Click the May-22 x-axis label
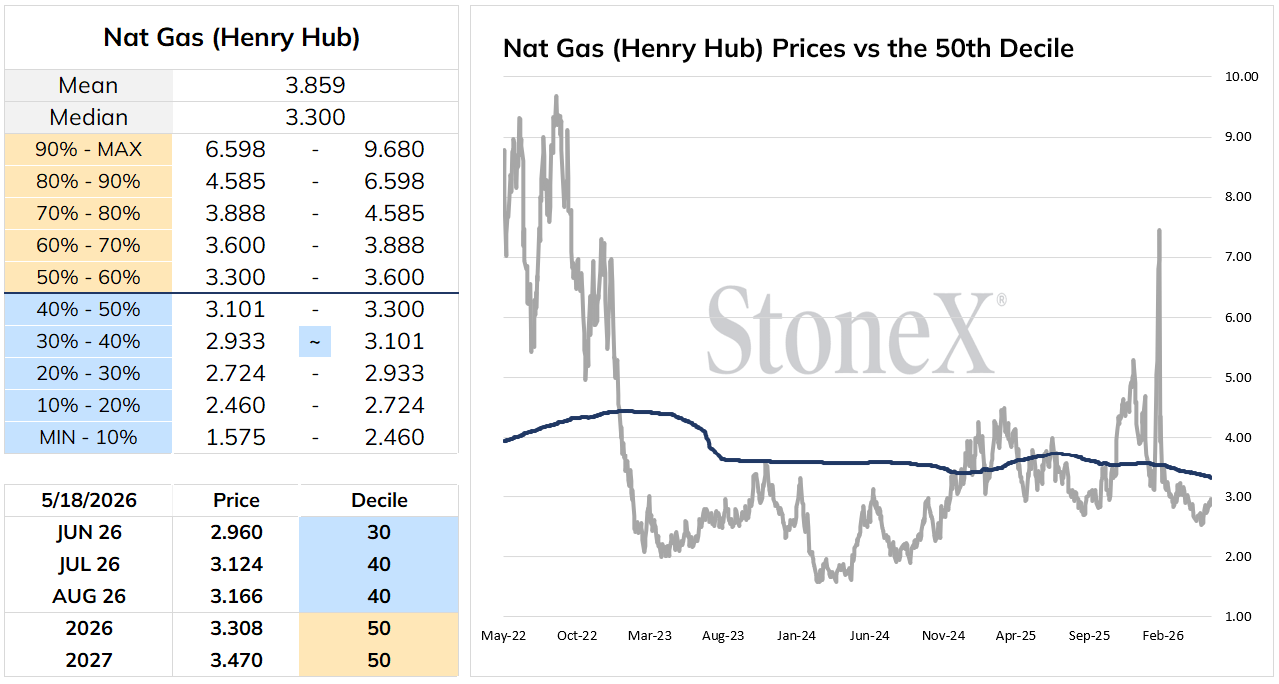Viewport: 1279px width, 684px height. tap(504, 635)
